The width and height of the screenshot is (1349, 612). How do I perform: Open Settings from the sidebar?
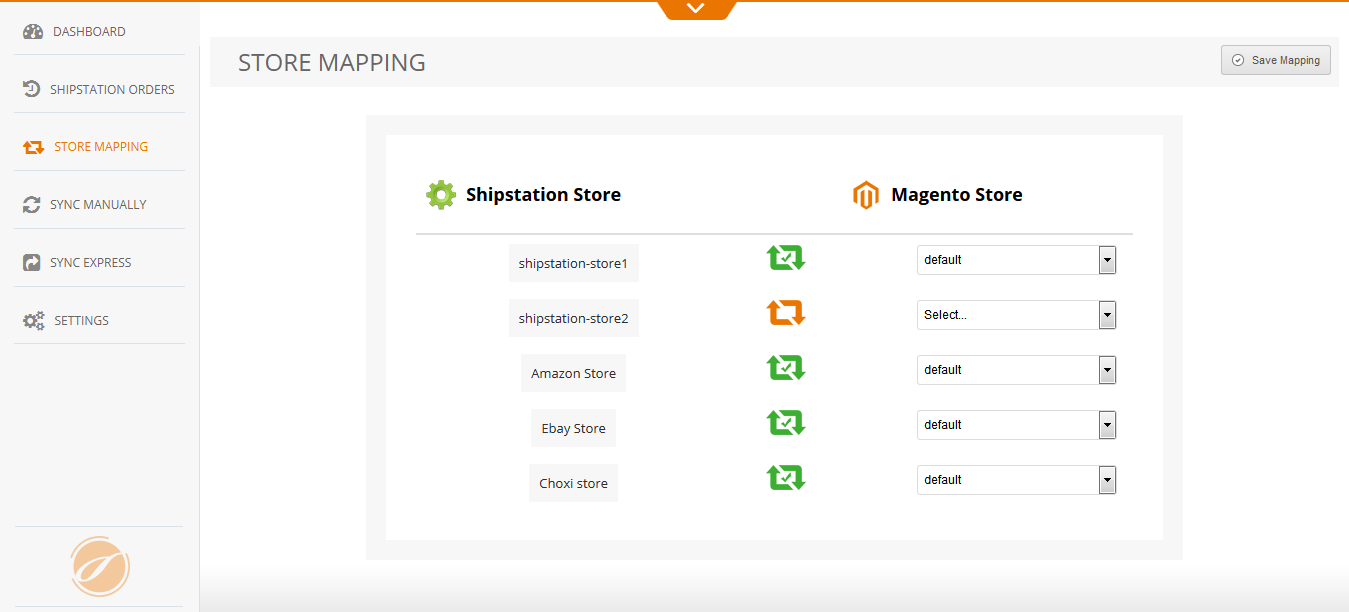[x=81, y=321]
